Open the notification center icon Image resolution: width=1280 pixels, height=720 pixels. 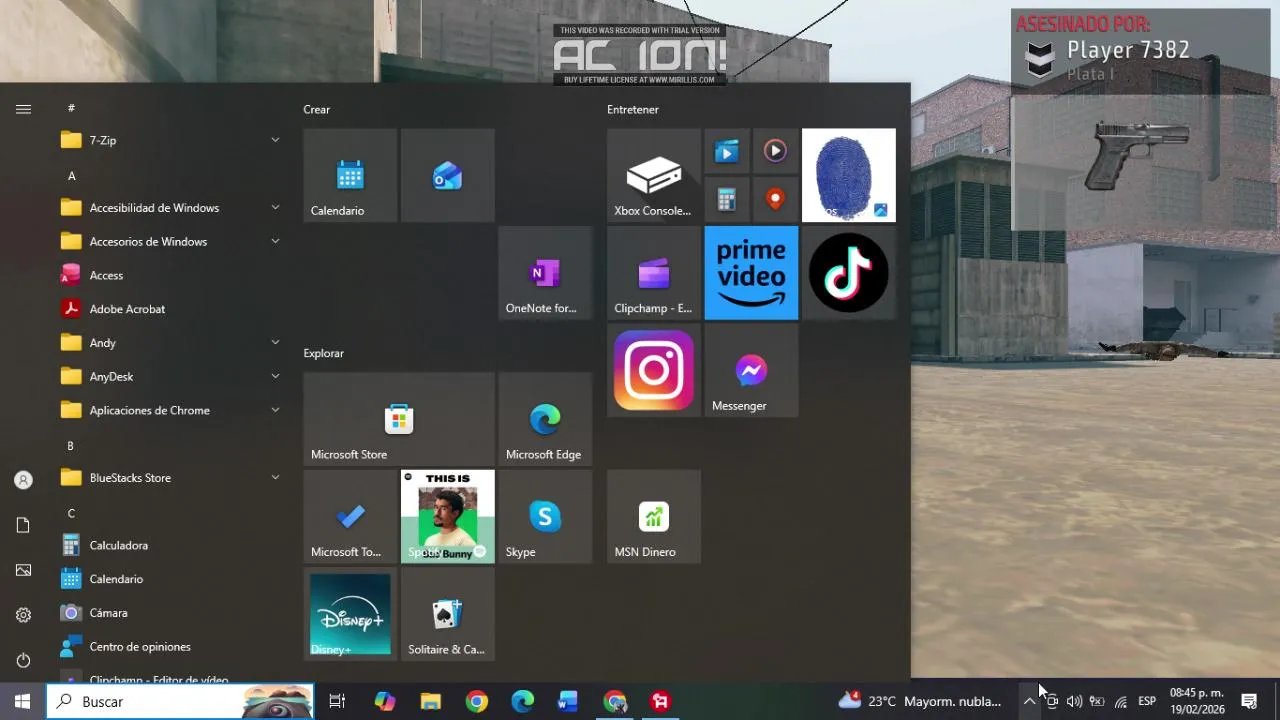point(1249,702)
